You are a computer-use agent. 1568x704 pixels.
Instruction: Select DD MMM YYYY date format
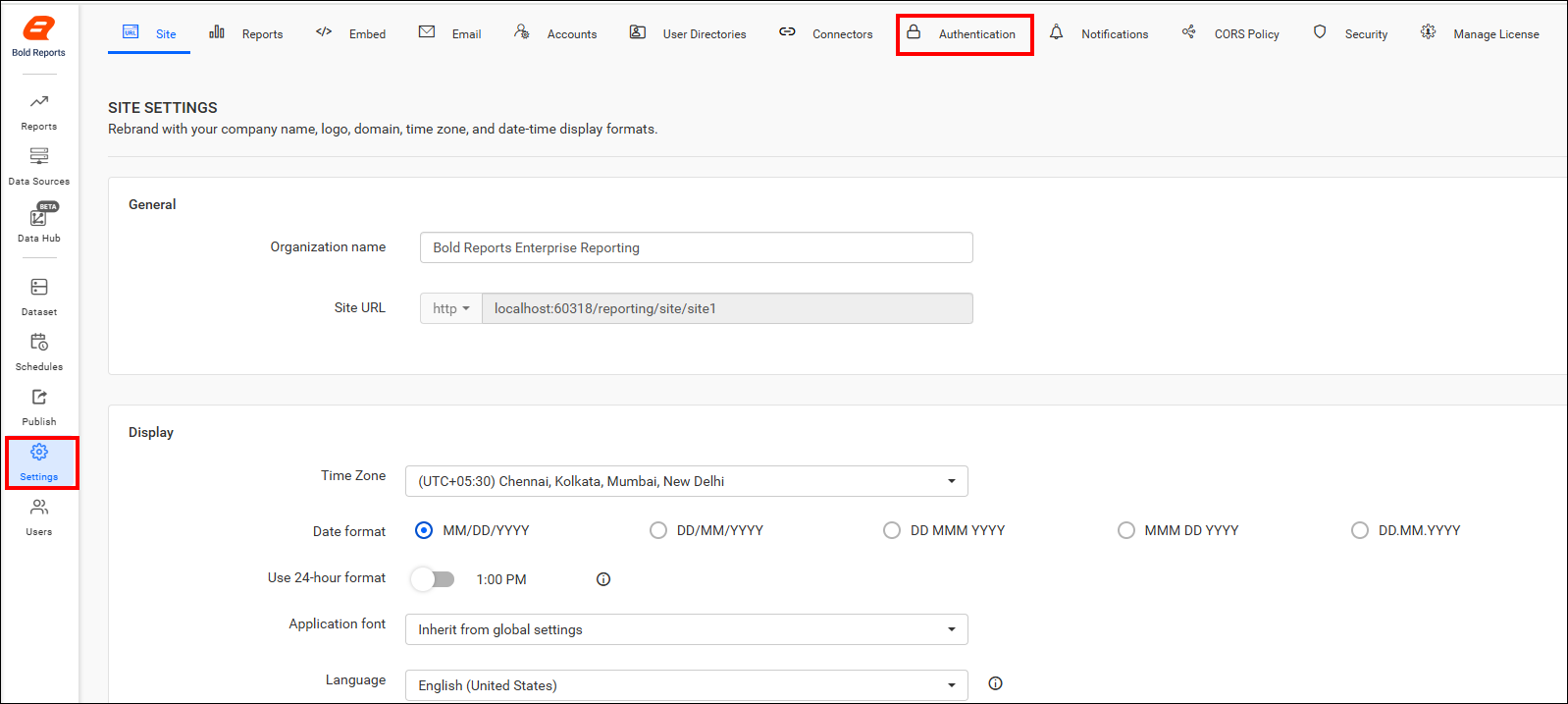tap(892, 530)
